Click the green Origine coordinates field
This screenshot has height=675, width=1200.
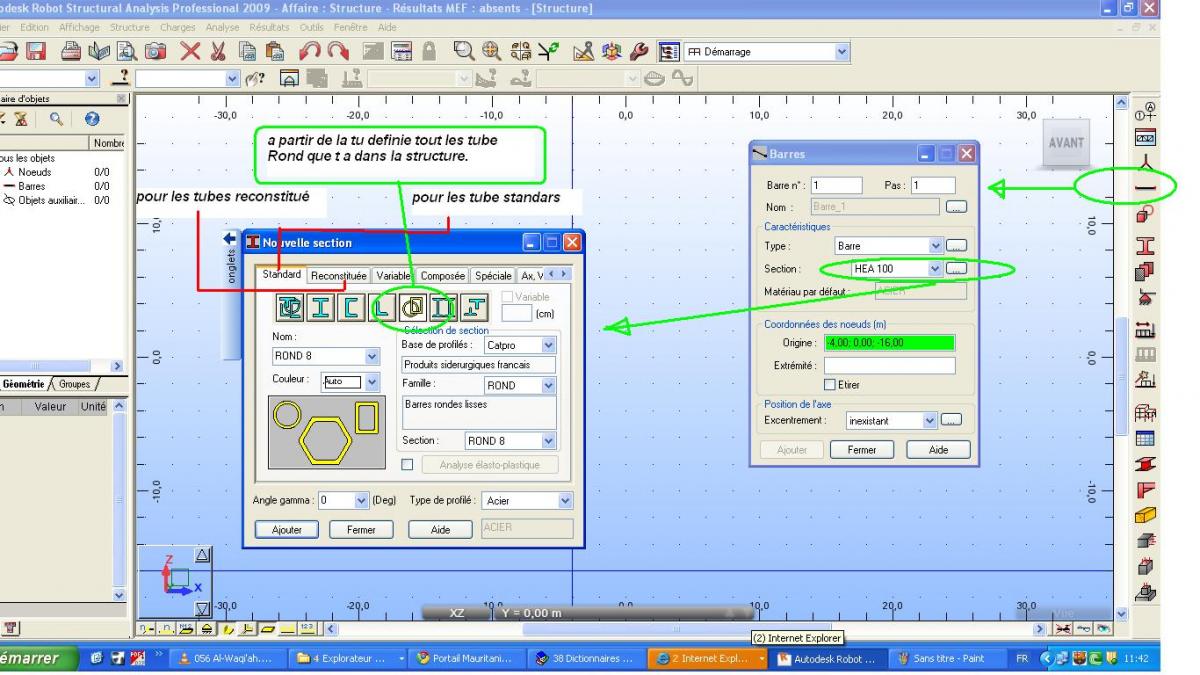tap(889, 343)
